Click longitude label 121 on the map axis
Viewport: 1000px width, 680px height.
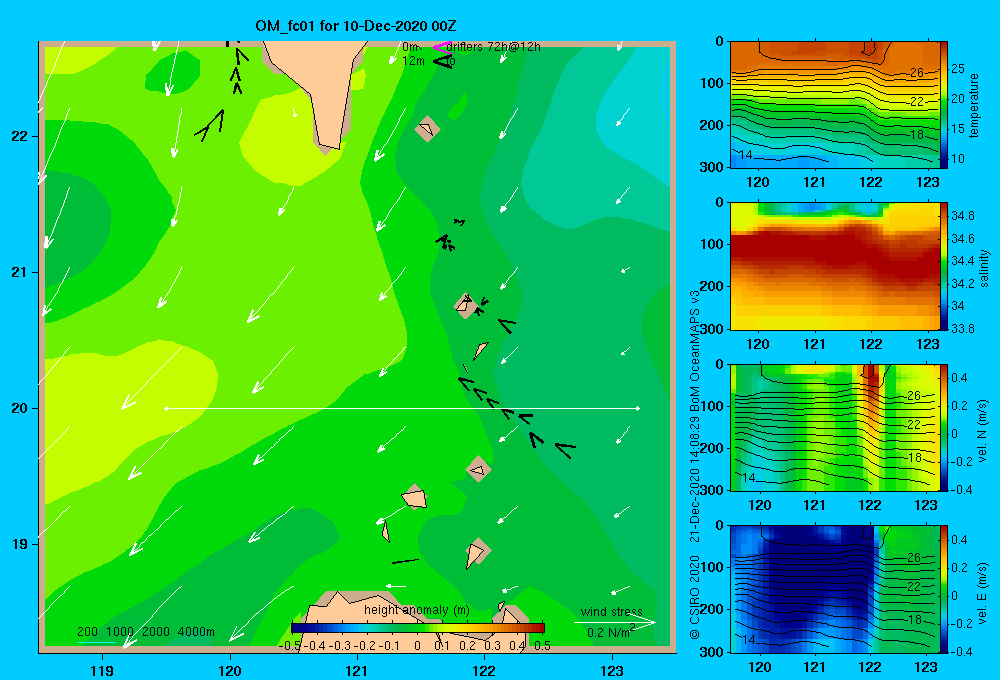(x=357, y=671)
